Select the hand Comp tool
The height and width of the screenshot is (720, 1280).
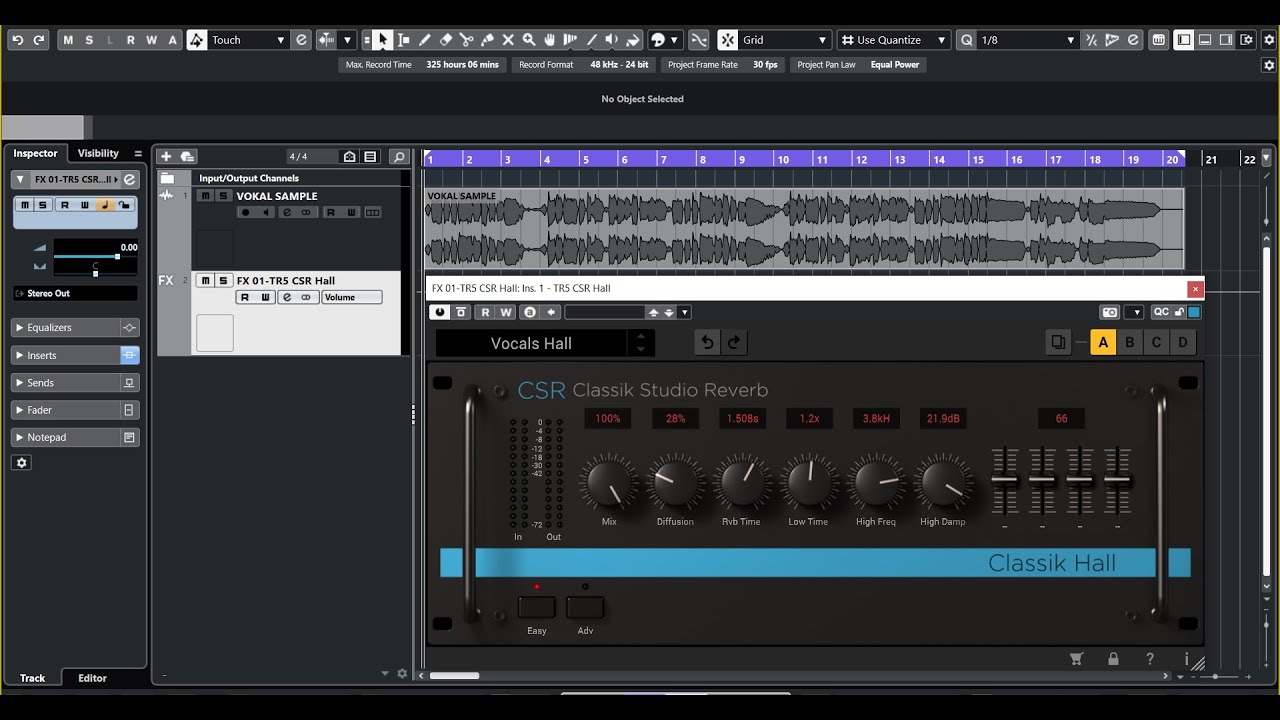click(550, 40)
